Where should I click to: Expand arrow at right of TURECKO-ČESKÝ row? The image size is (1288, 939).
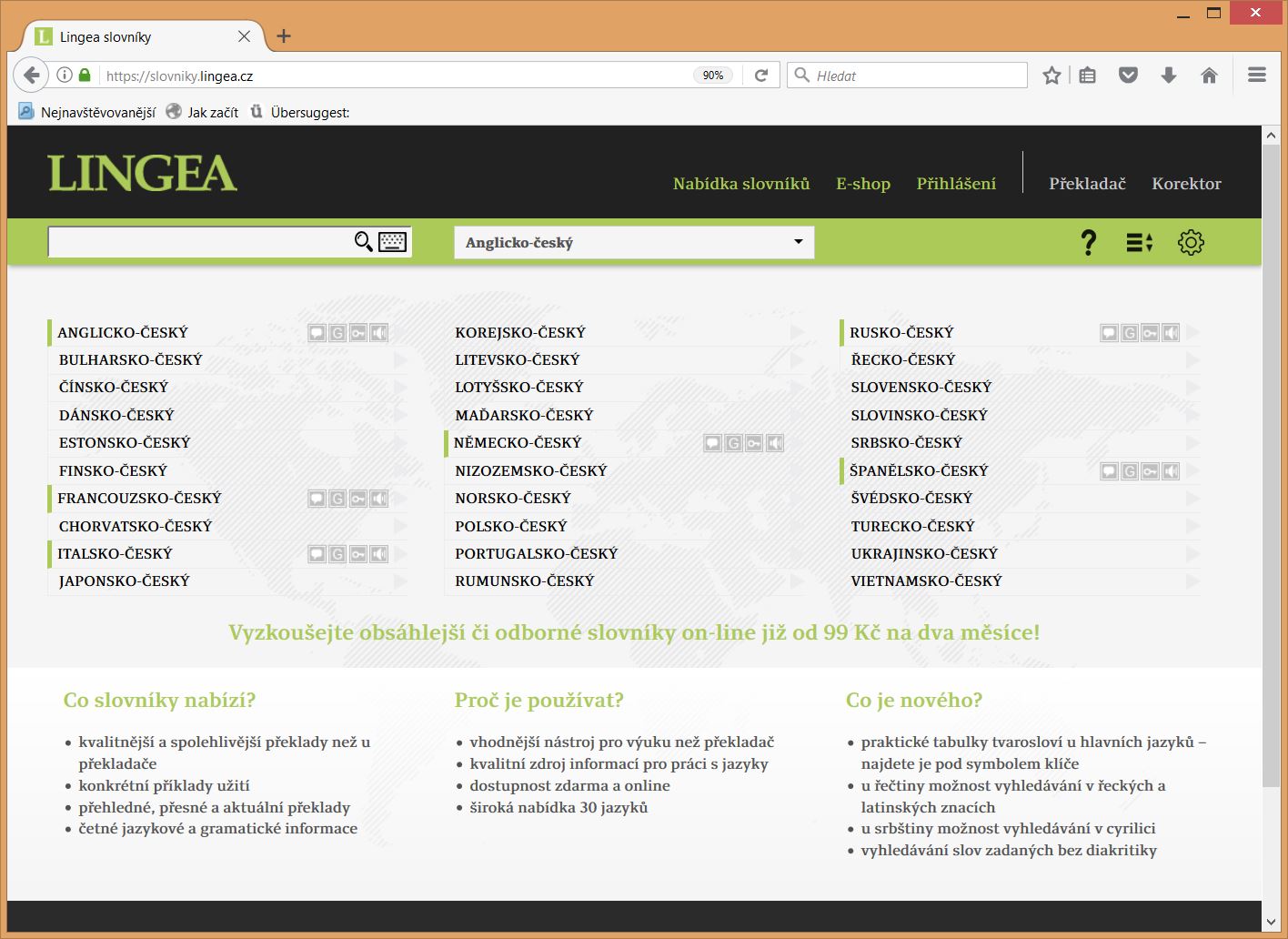tap(1193, 527)
